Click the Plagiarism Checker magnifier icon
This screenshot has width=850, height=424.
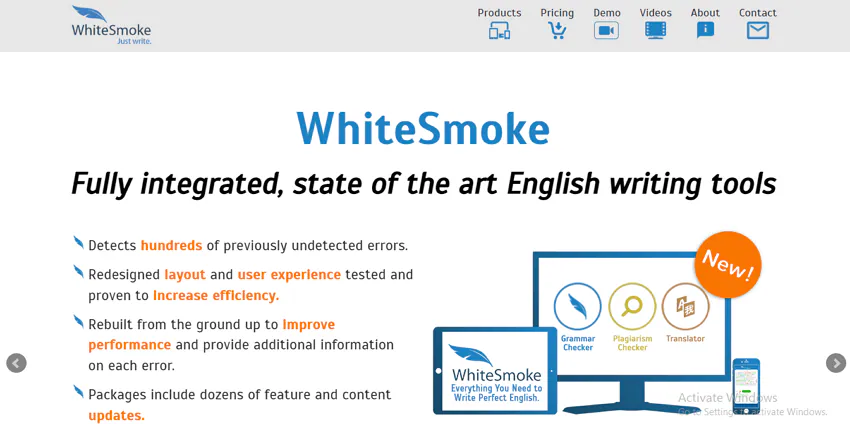[632, 306]
